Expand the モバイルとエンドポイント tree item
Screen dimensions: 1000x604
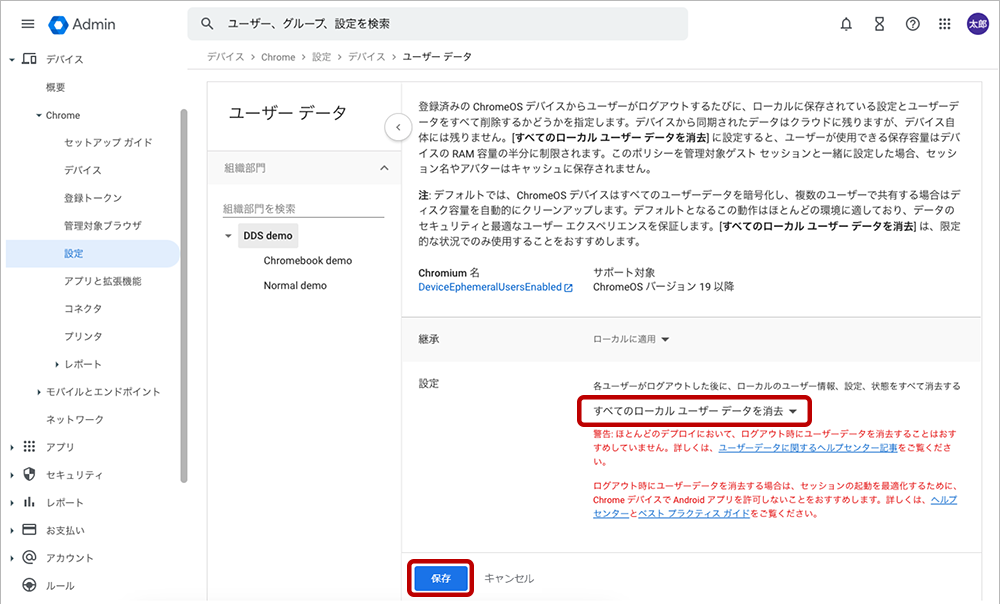tap(39, 392)
